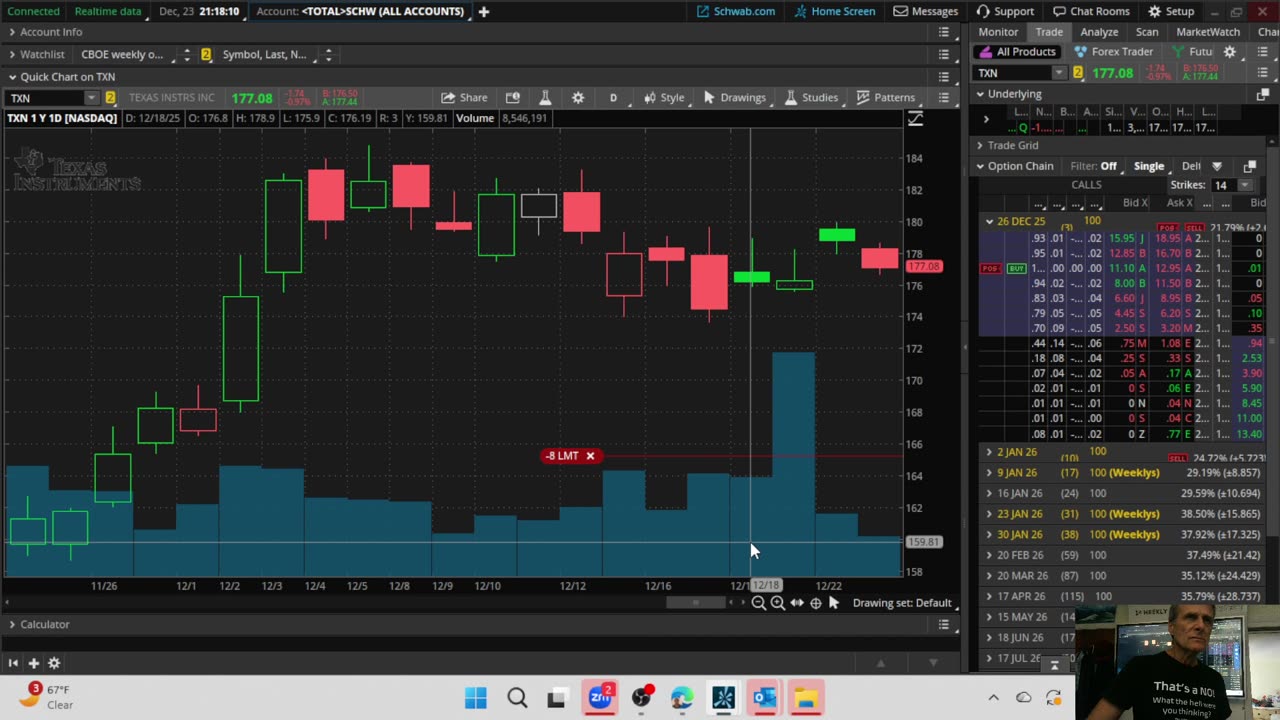Open the Watchlist gadget menu icon

[x=943, y=54]
